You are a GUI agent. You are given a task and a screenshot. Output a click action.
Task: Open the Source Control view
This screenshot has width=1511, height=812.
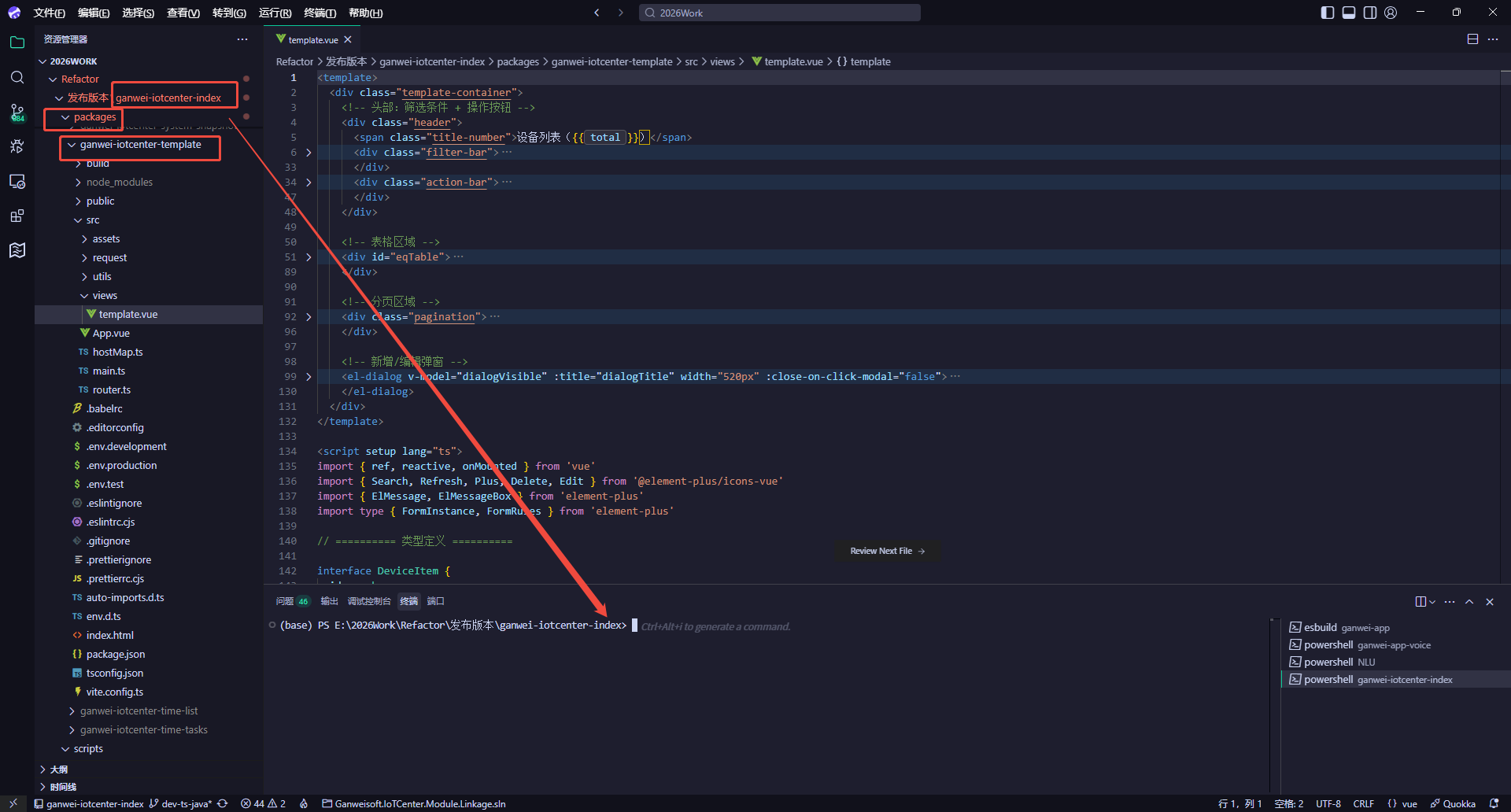[17, 113]
